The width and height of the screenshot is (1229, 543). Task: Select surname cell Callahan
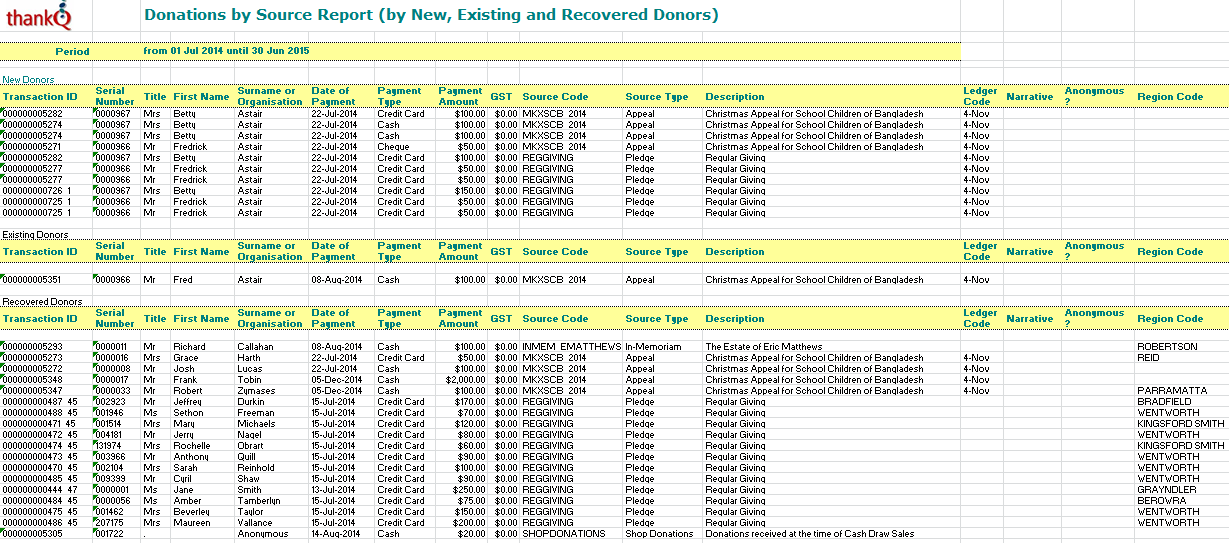pos(256,347)
